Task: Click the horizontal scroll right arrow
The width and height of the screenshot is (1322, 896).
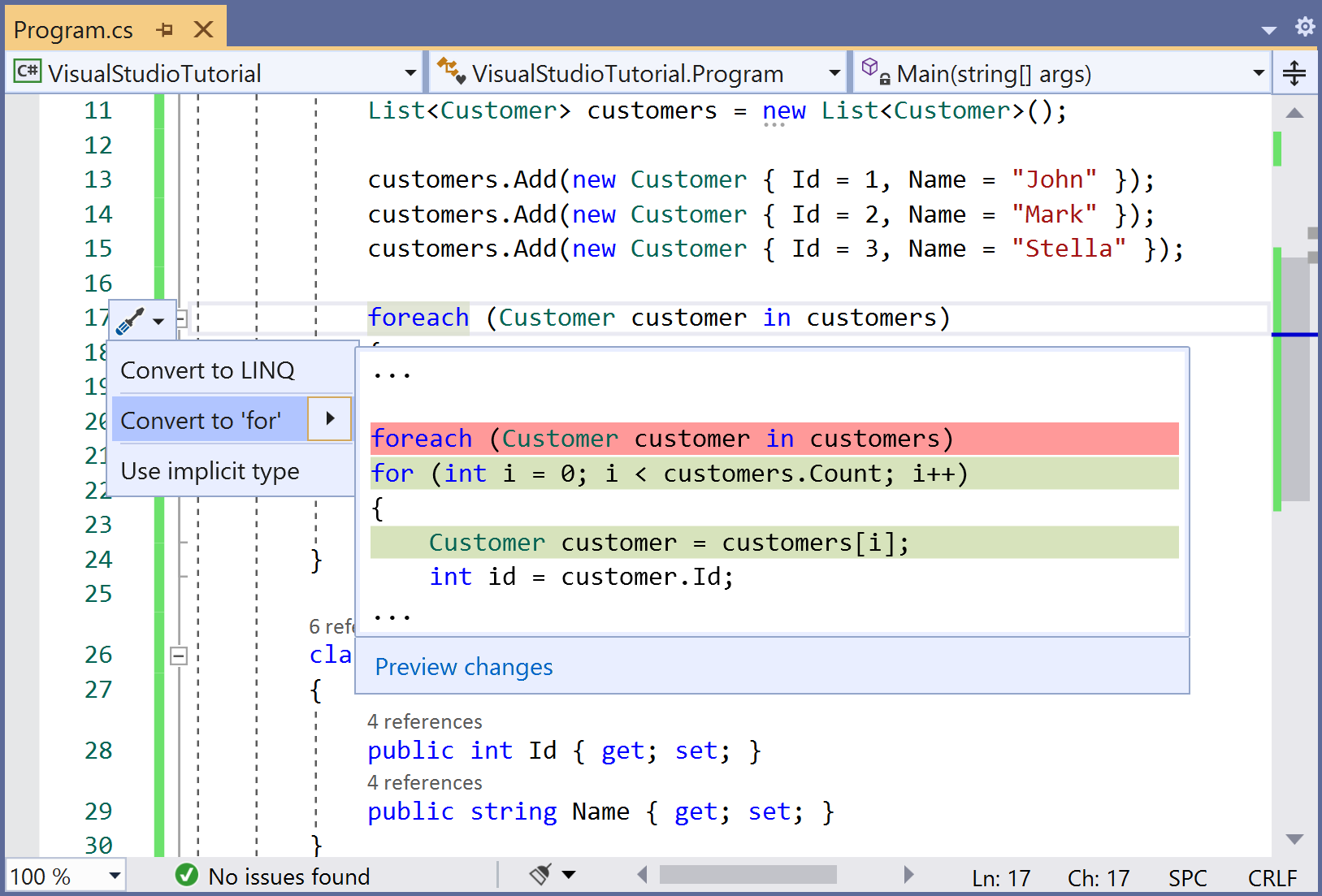Action: 908,875
